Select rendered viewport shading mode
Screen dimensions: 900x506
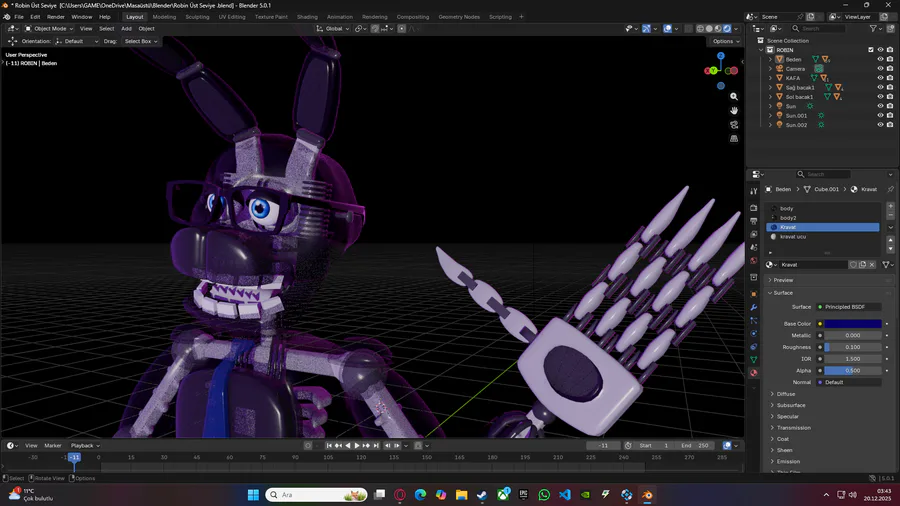pos(727,28)
